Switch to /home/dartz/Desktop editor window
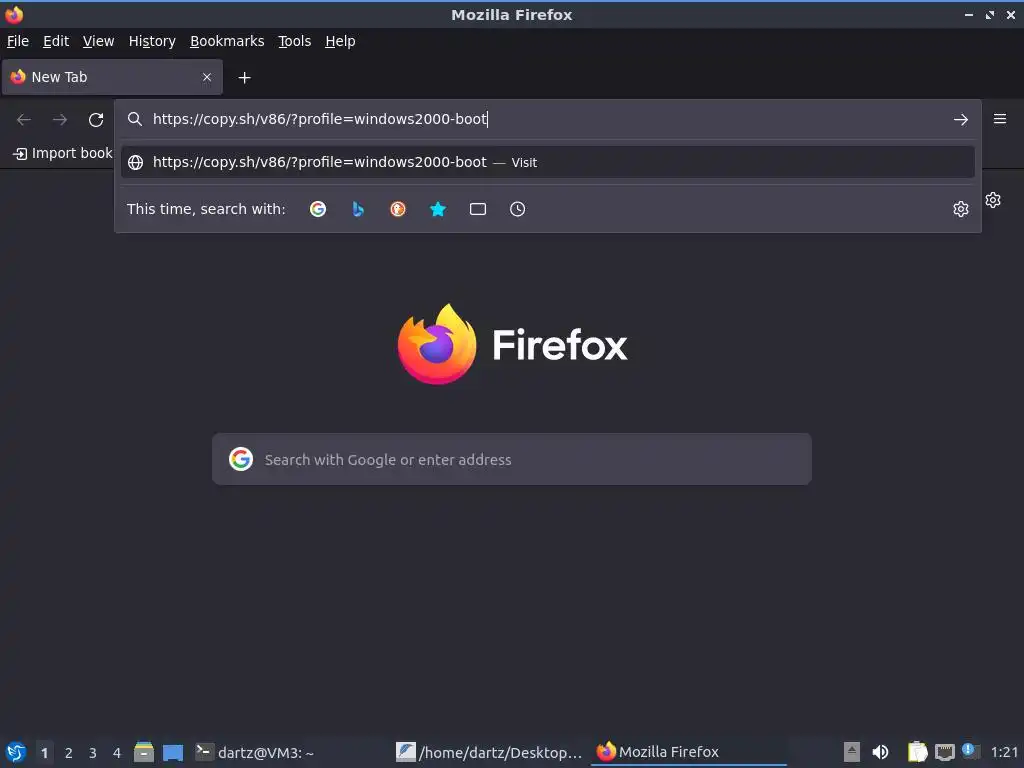This screenshot has width=1024, height=768. [489, 752]
